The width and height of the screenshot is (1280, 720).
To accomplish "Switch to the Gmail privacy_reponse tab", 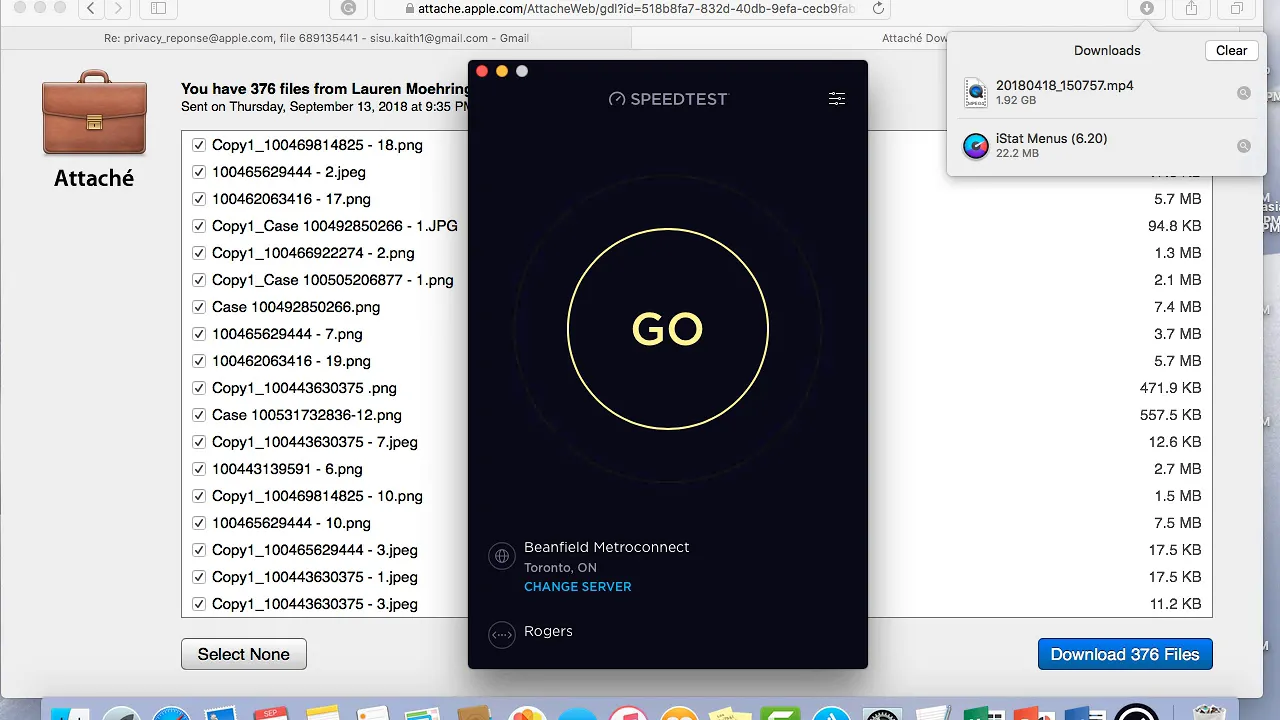I will [316, 38].
